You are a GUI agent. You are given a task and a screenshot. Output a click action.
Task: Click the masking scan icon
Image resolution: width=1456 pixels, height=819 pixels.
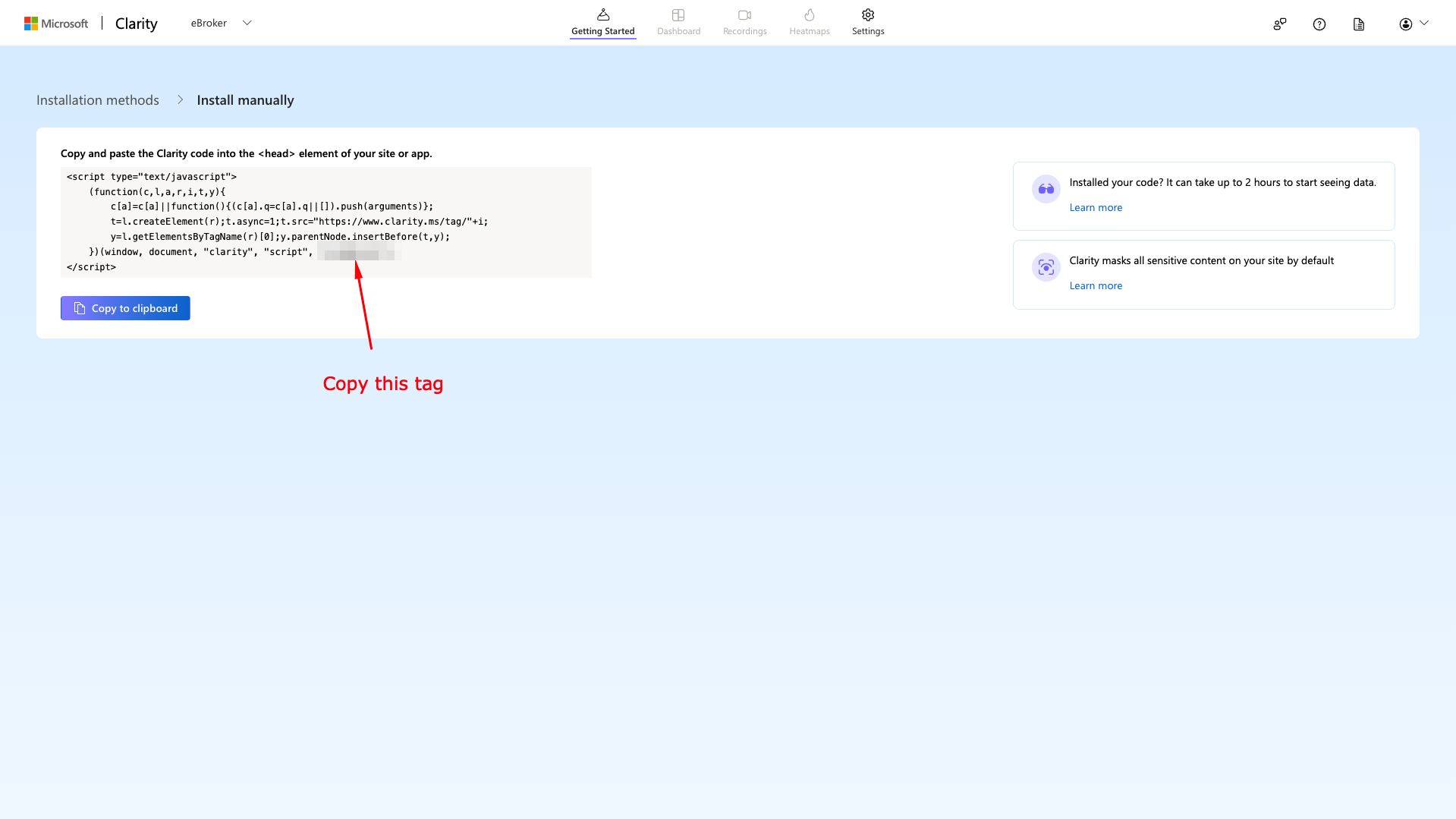click(1046, 267)
